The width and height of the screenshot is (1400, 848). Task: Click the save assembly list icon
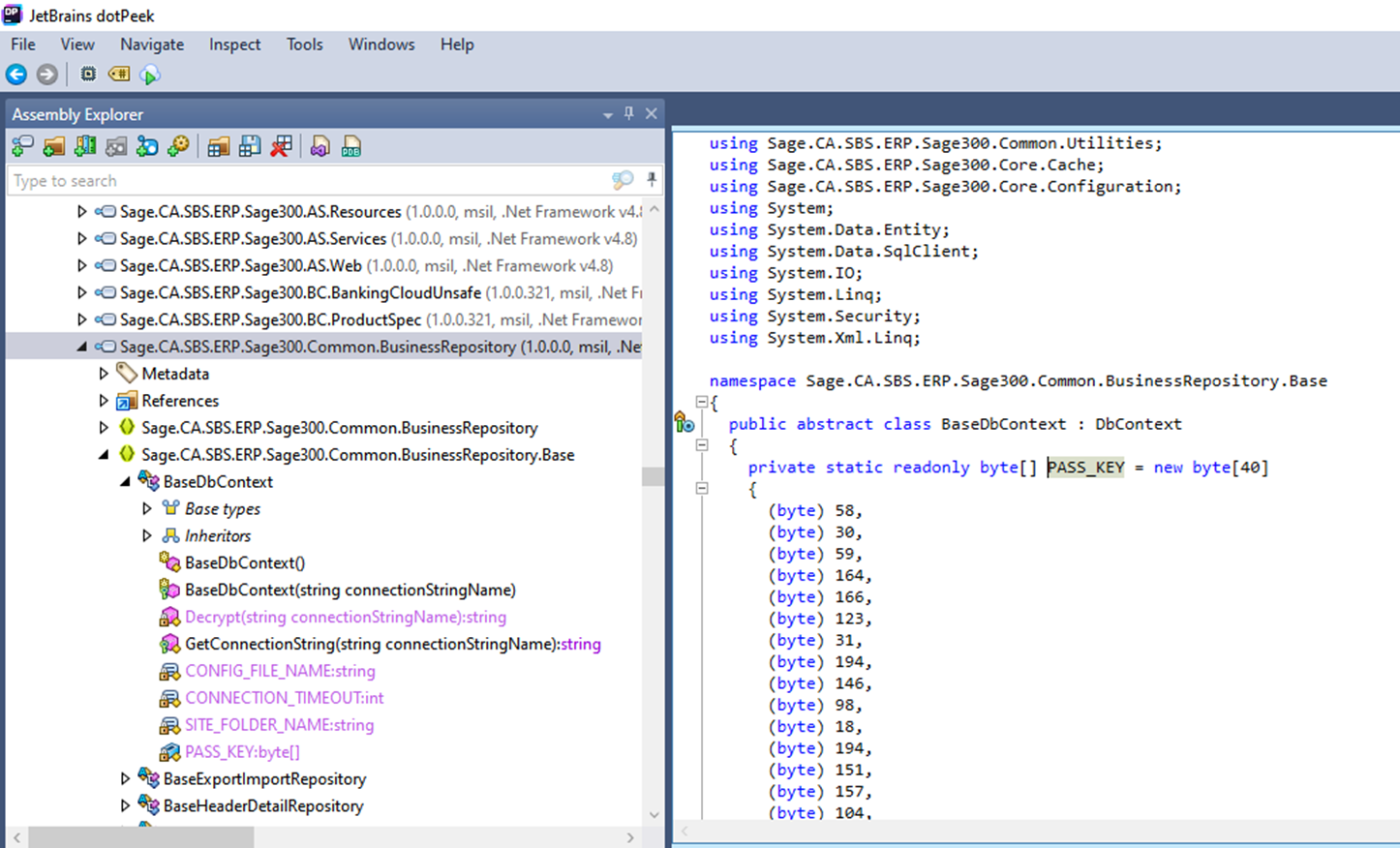pyautogui.click(x=250, y=146)
